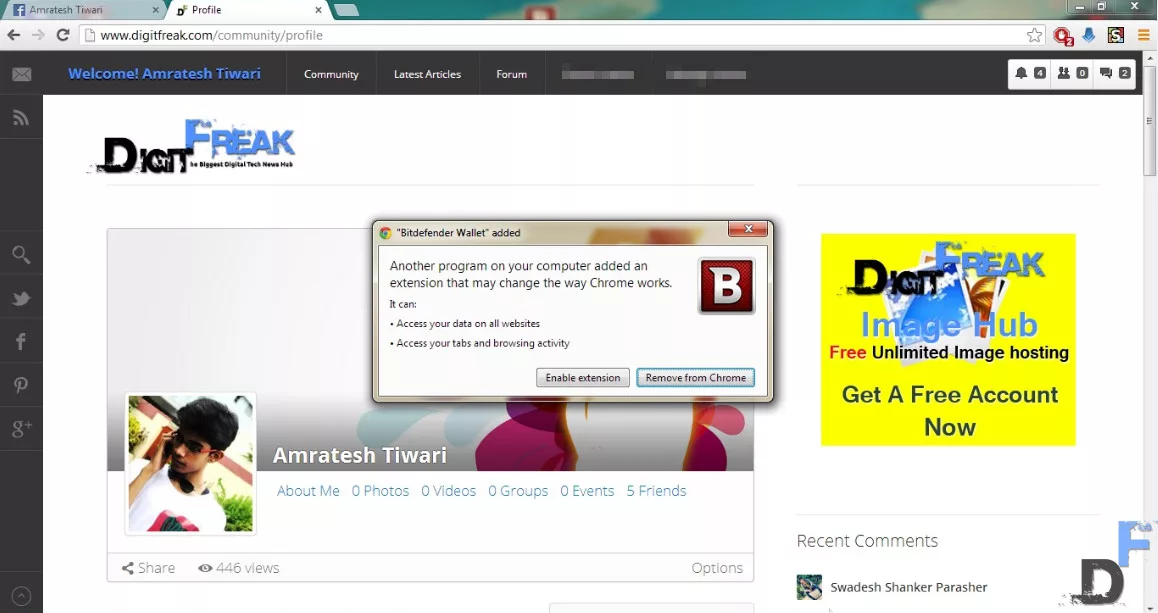Reload the current page
The height and width of the screenshot is (613, 1158).
pyautogui.click(x=63, y=35)
